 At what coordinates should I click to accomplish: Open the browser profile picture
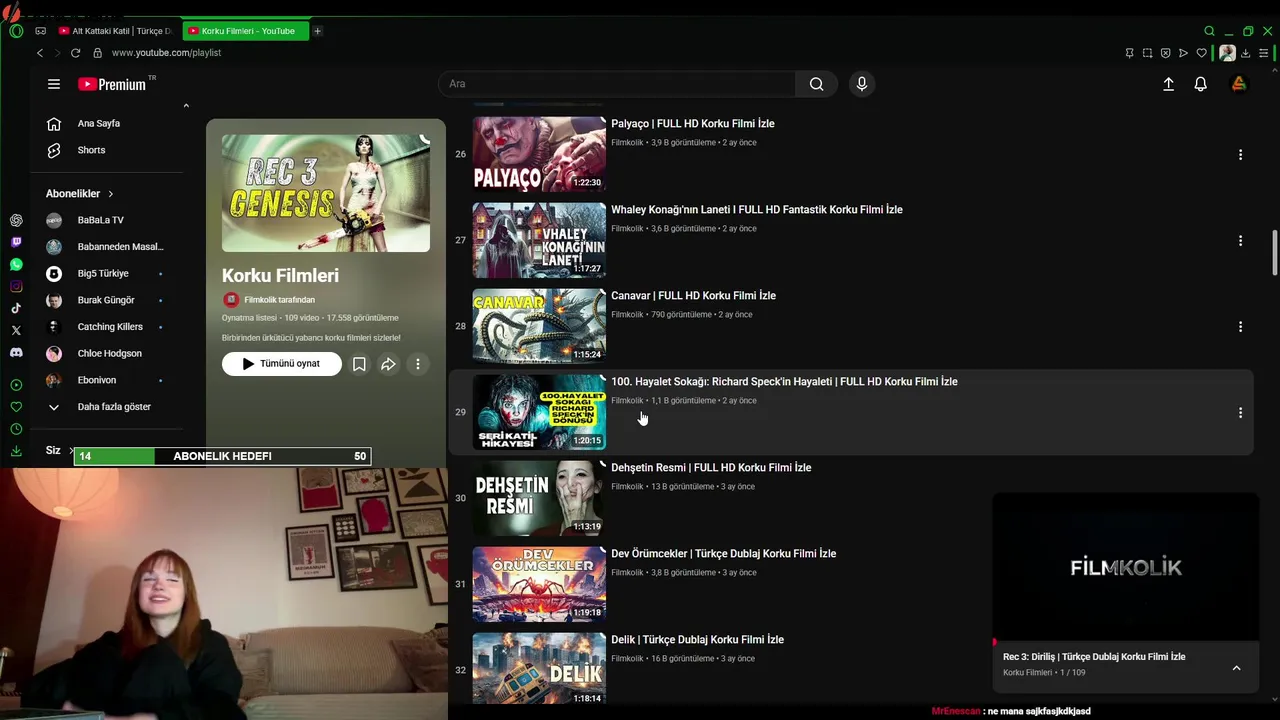tap(1227, 53)
